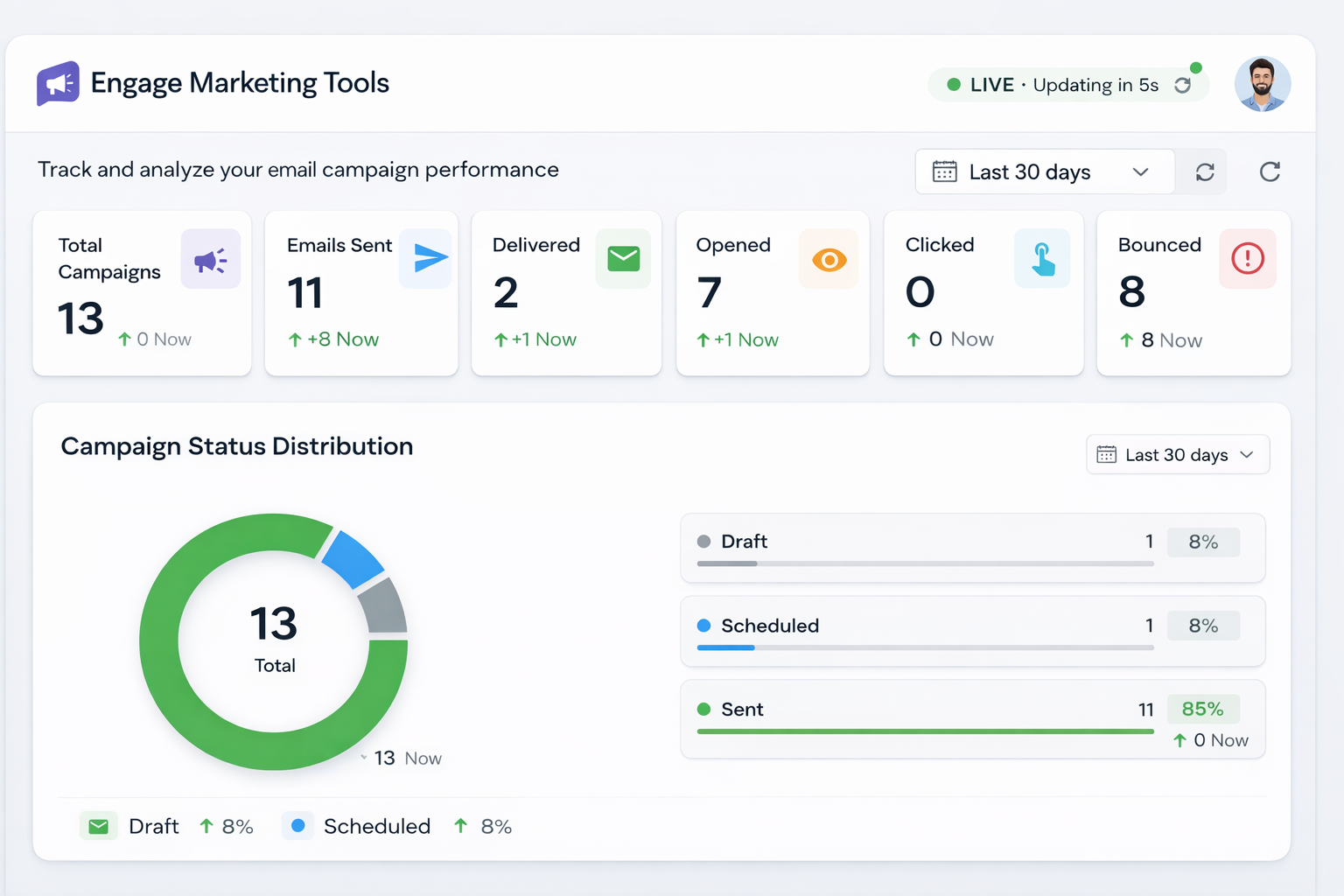Click the LIVE updating status pill
The height and width of the screenshot is (896, 1344).
tap(1067, 85)
